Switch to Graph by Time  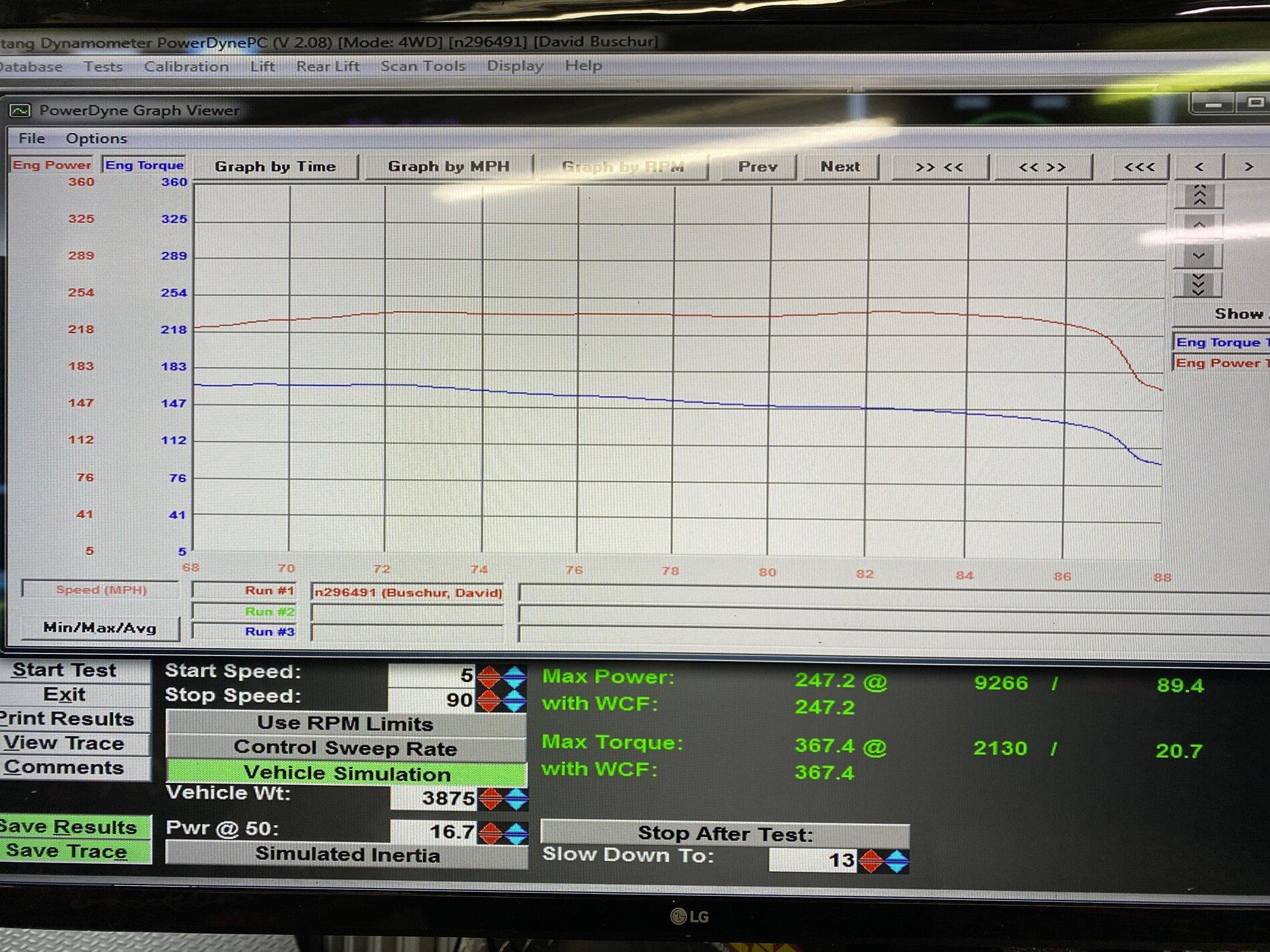click(x=275, y=166)
